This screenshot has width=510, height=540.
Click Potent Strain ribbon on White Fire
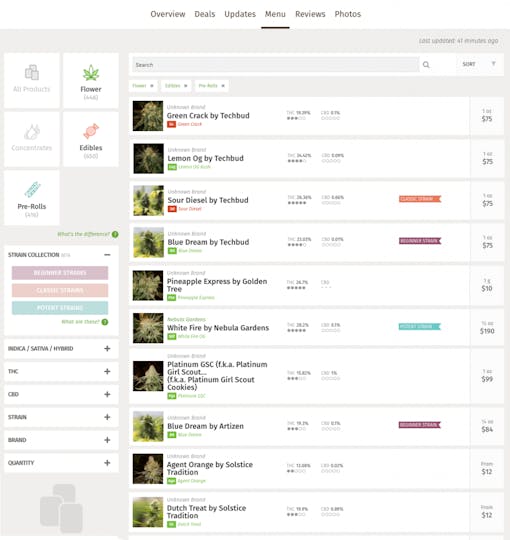point(420,326)
